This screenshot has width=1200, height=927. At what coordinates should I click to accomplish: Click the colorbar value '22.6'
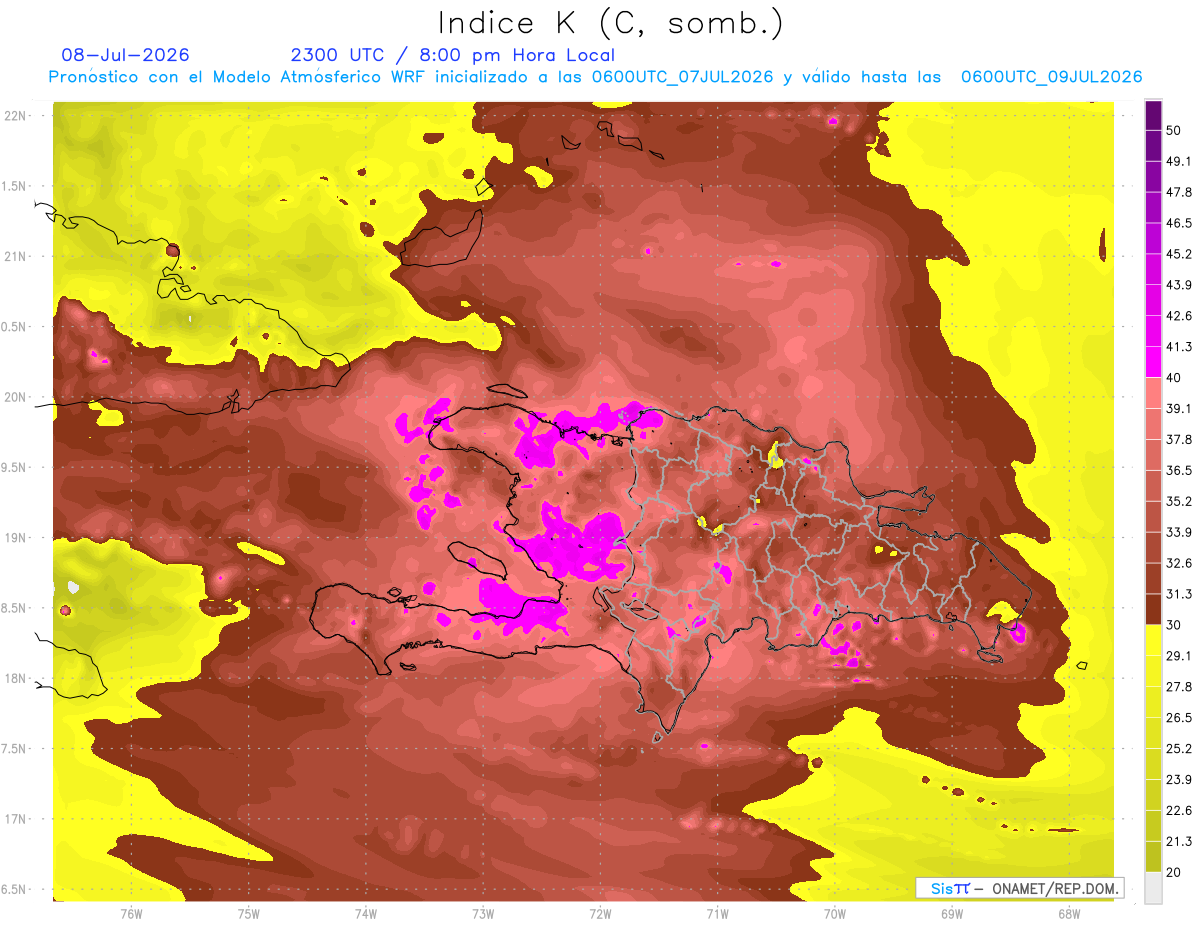coord(1178,810)
